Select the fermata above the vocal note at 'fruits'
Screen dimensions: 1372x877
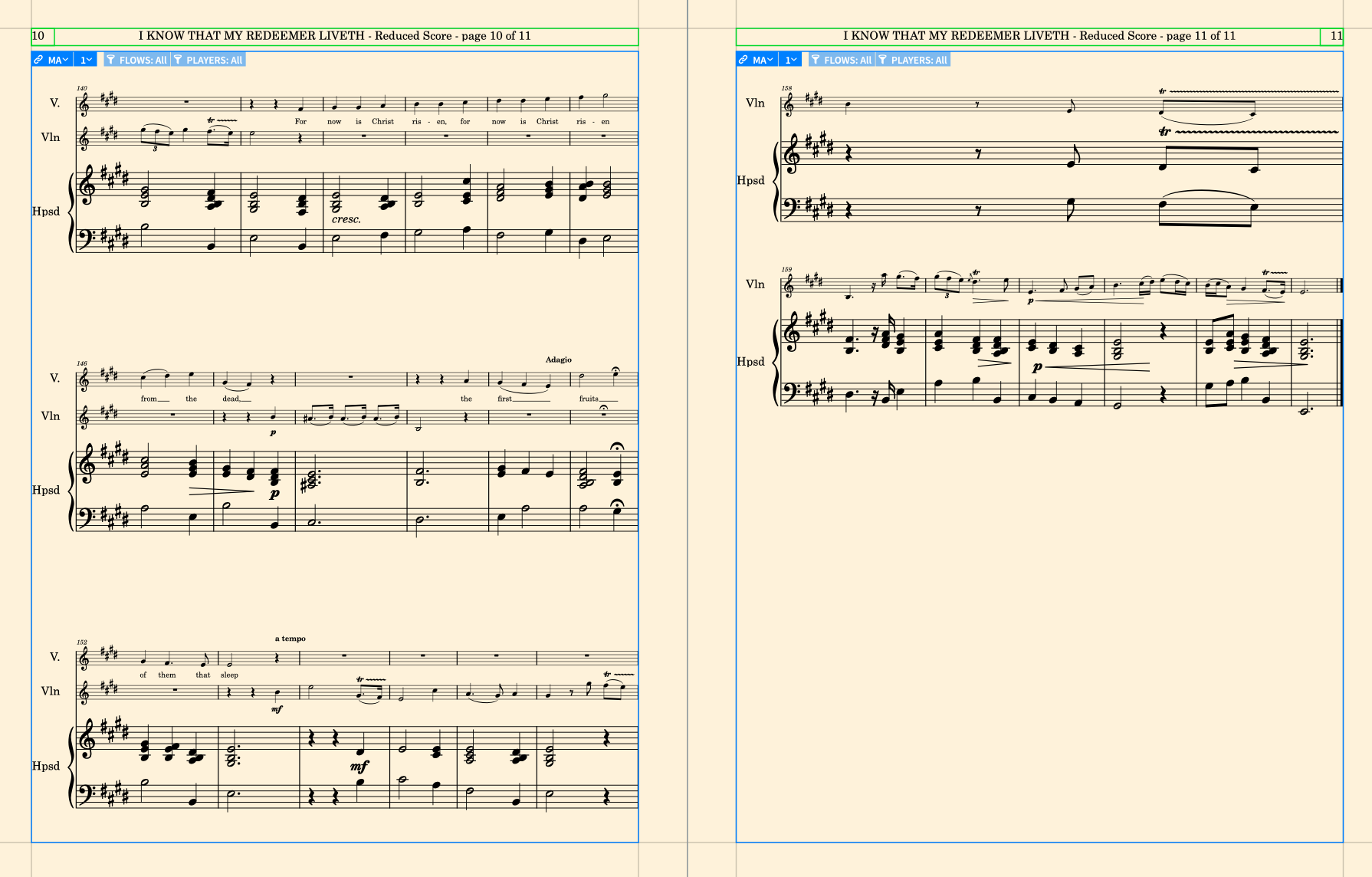(616, 371)
